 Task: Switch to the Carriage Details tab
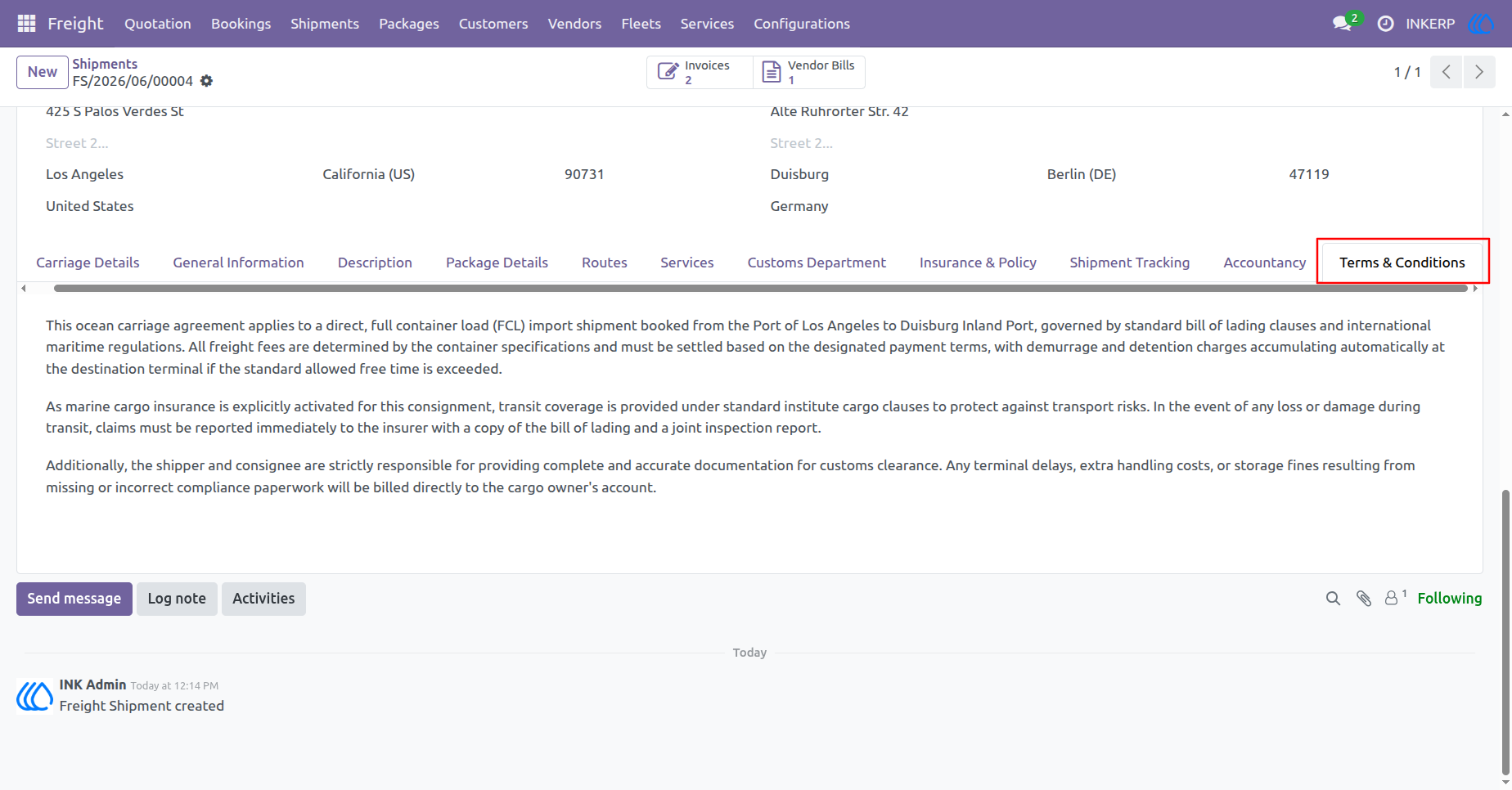point(88,263)
